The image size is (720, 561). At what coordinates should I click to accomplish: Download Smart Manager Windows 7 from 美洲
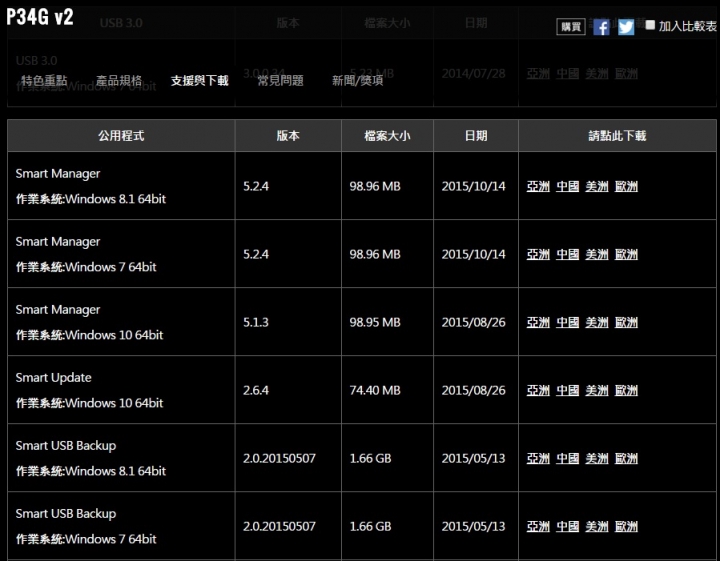pyautogui.click(x=596, y=254)
